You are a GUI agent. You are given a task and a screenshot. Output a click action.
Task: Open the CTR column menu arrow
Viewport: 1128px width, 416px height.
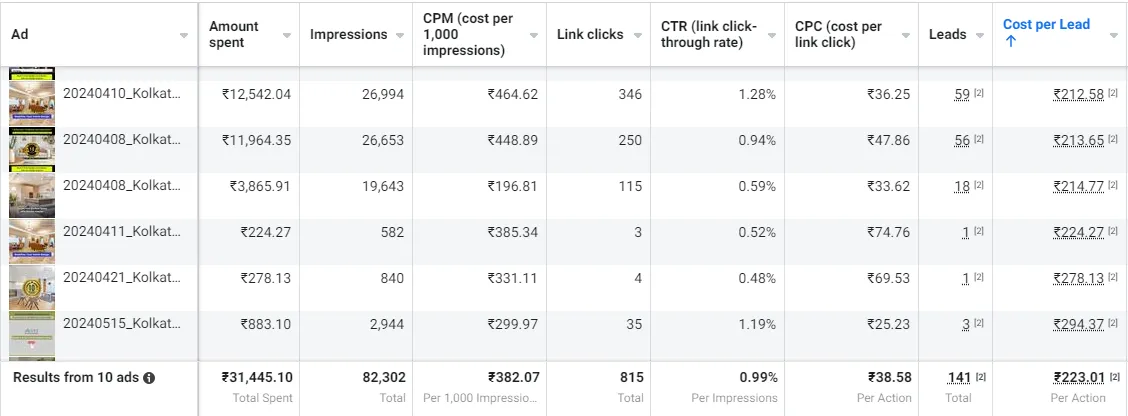click(770, 35)
